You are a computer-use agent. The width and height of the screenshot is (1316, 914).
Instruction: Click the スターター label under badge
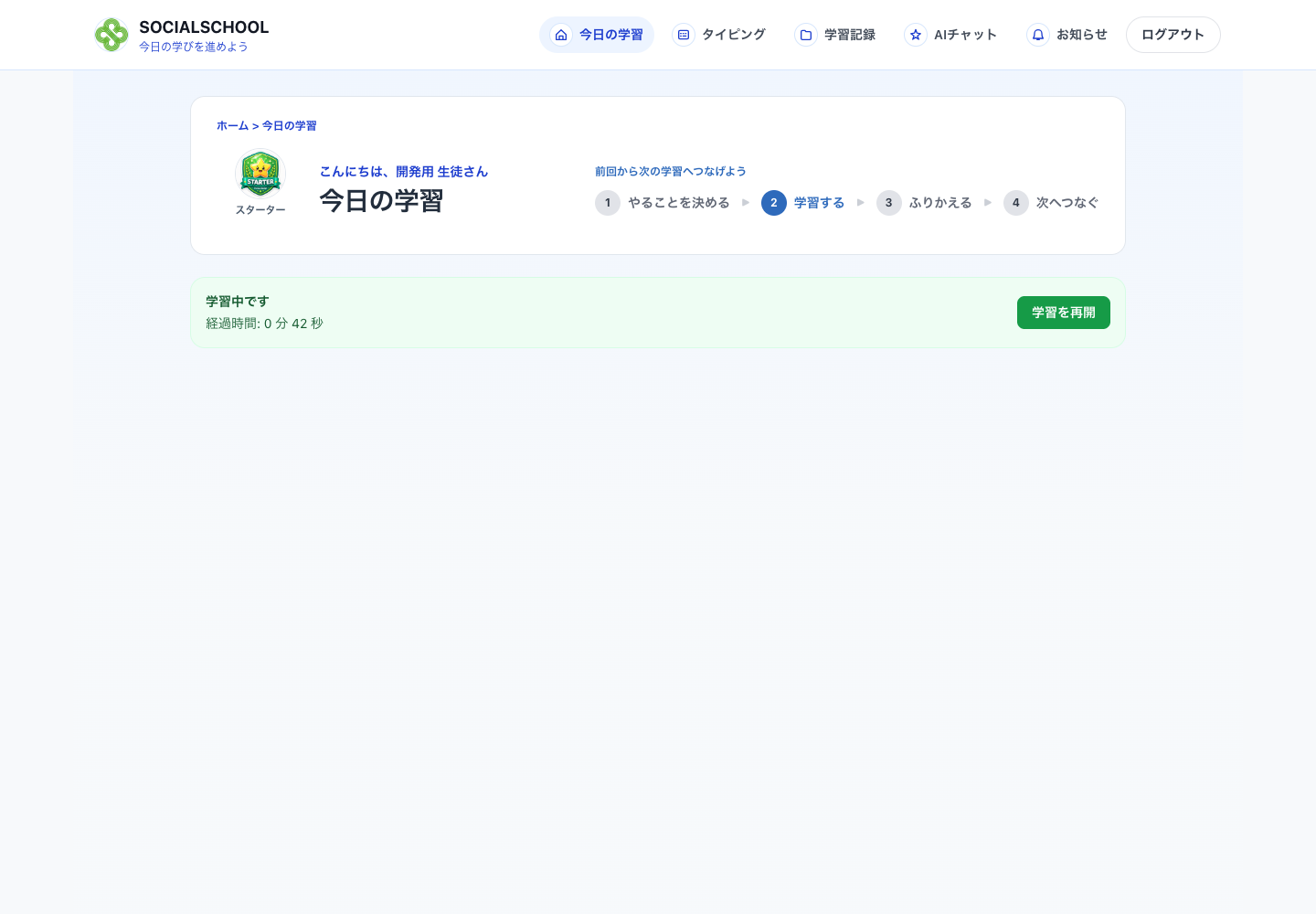point(260,210)
